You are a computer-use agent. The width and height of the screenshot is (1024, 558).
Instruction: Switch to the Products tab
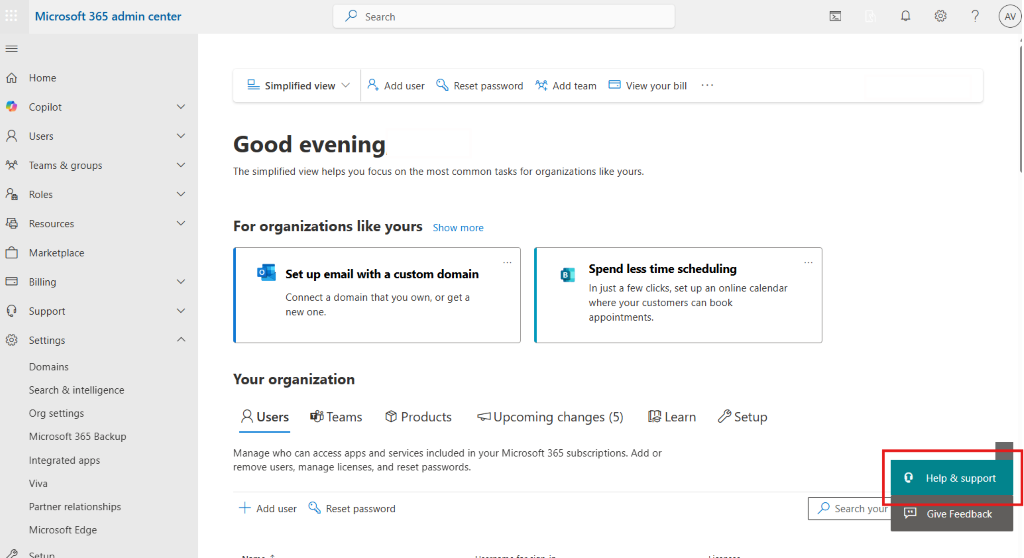click(x=418, y=417)
